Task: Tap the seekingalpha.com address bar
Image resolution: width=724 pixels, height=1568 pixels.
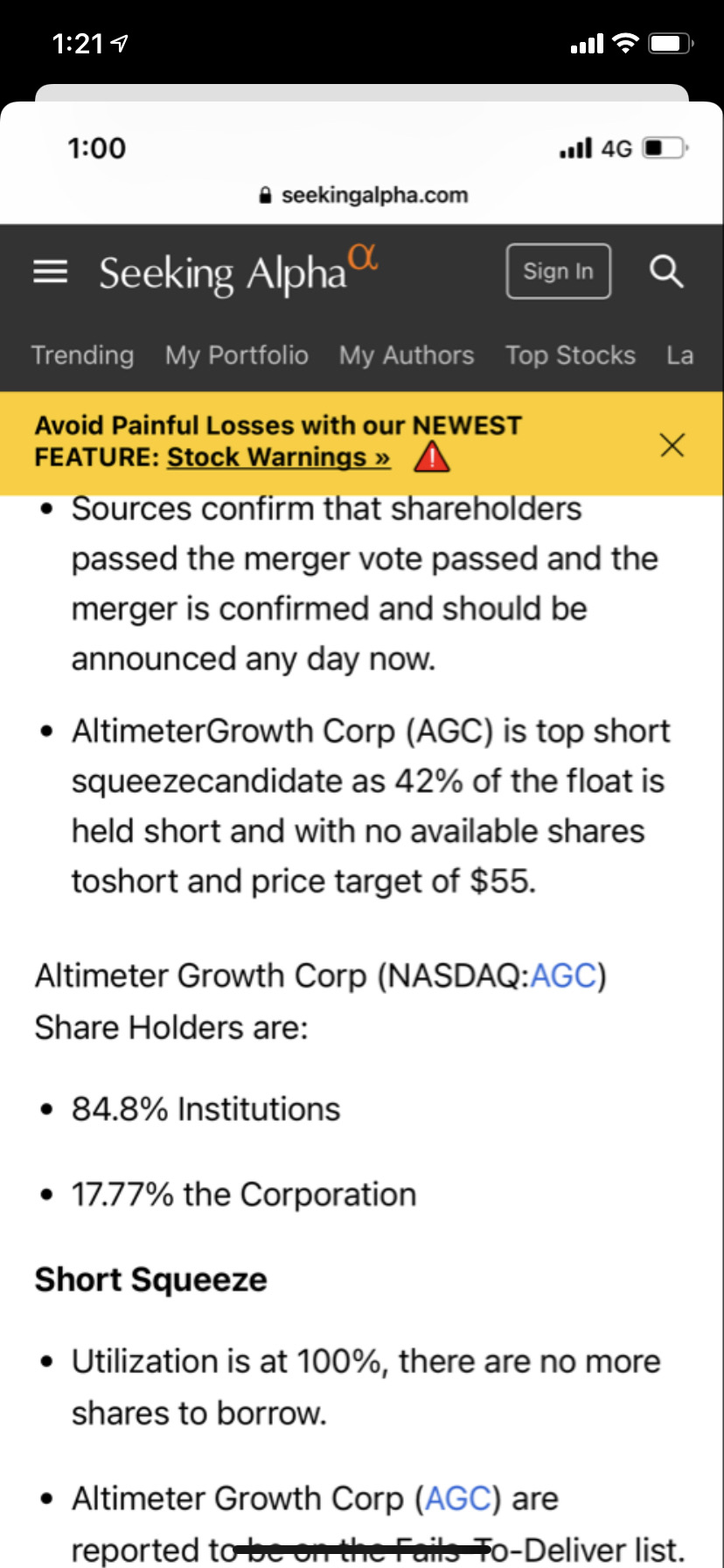Action: (x=364, y=195)
